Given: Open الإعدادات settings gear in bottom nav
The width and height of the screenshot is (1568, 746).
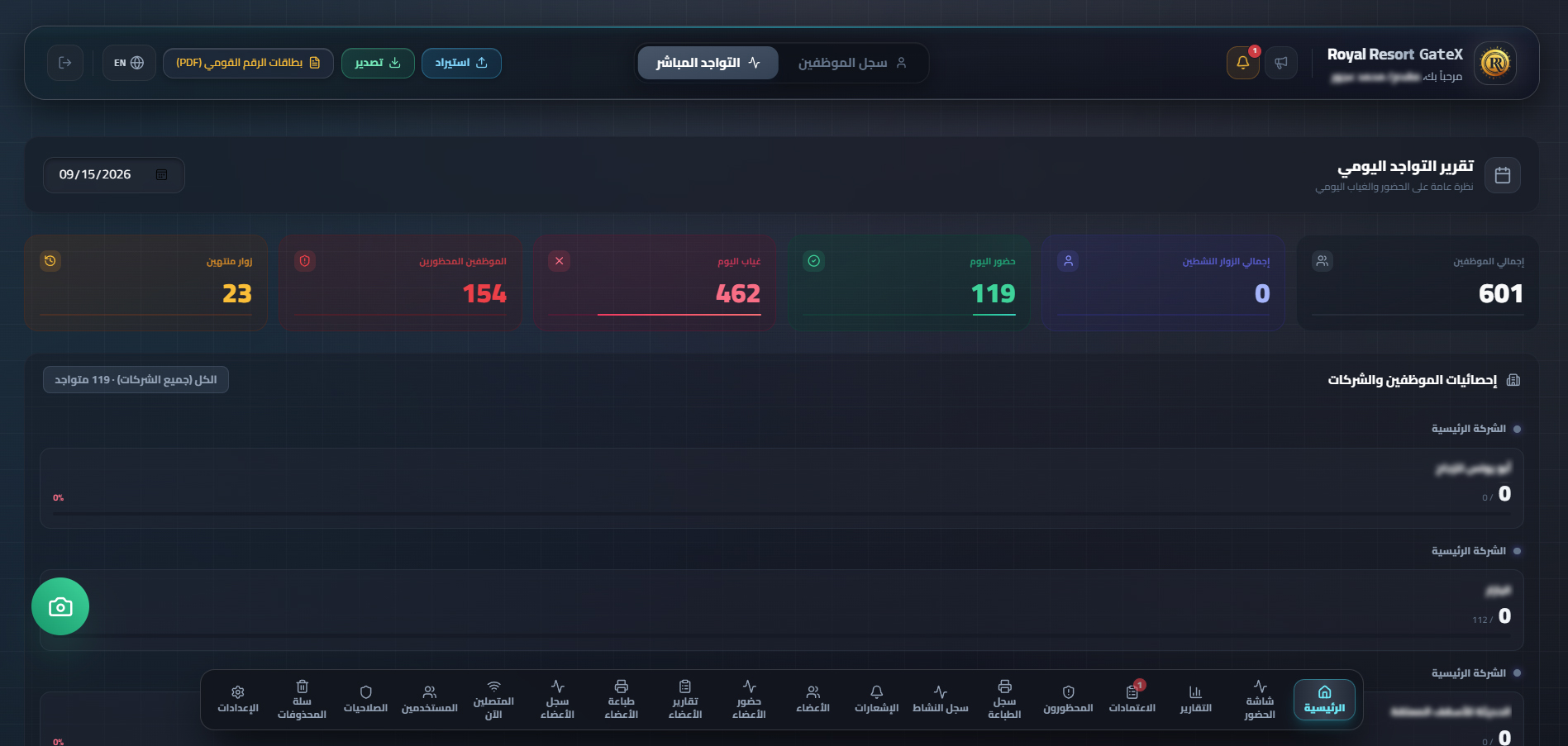Looking at the screenshot, I should pyautogui.click(x=238, y=700).
